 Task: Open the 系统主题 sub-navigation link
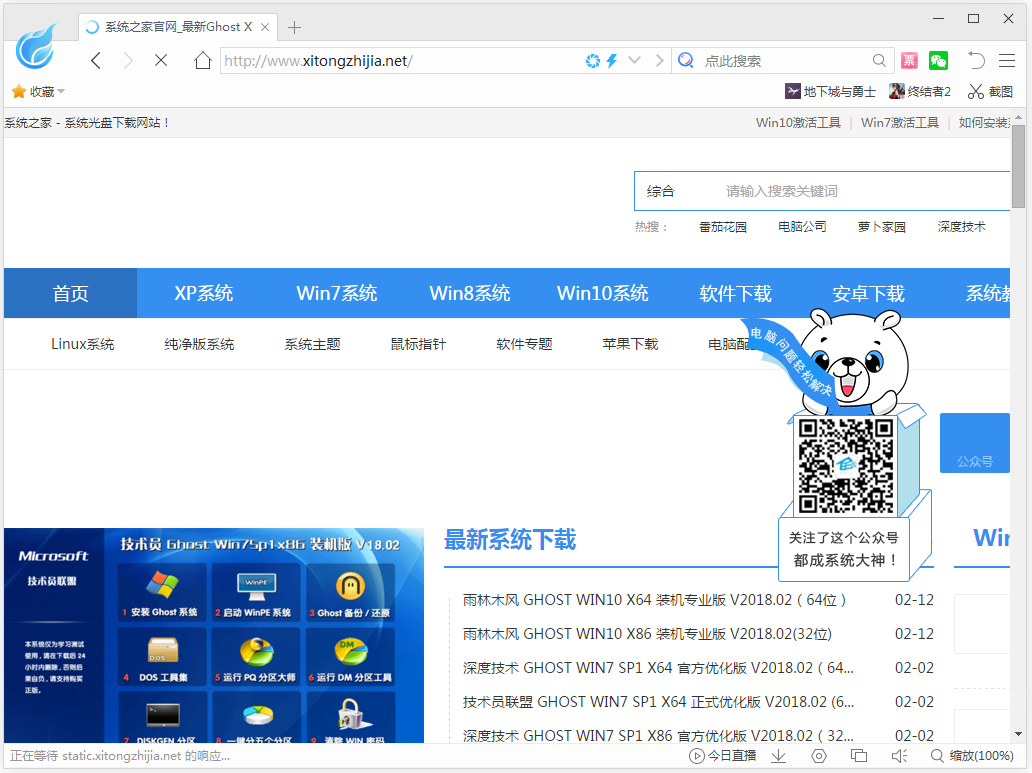313,344
